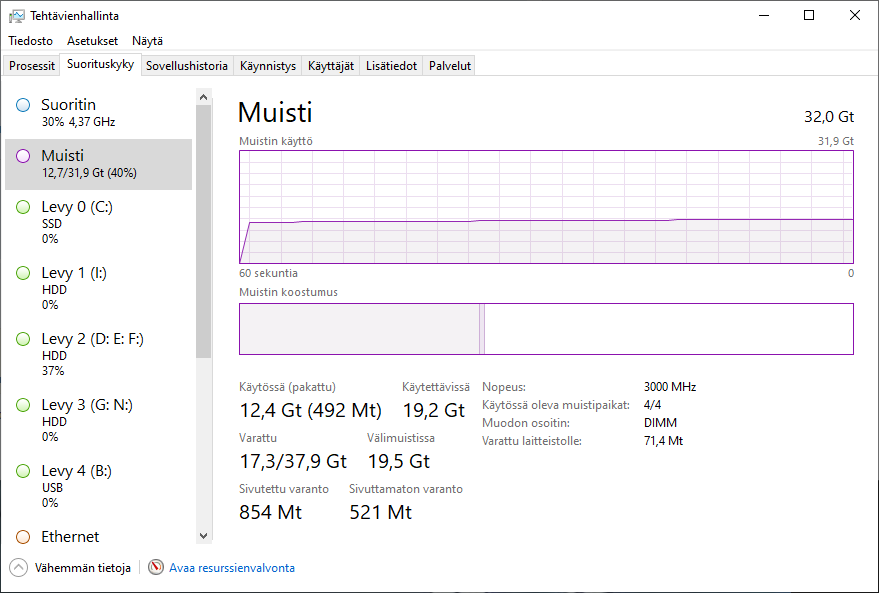The width and height of the screenshot is (879, 593).
Task: Click the Tehtävienhallinta app icon in title bar
Action: (x=16, y=16)
